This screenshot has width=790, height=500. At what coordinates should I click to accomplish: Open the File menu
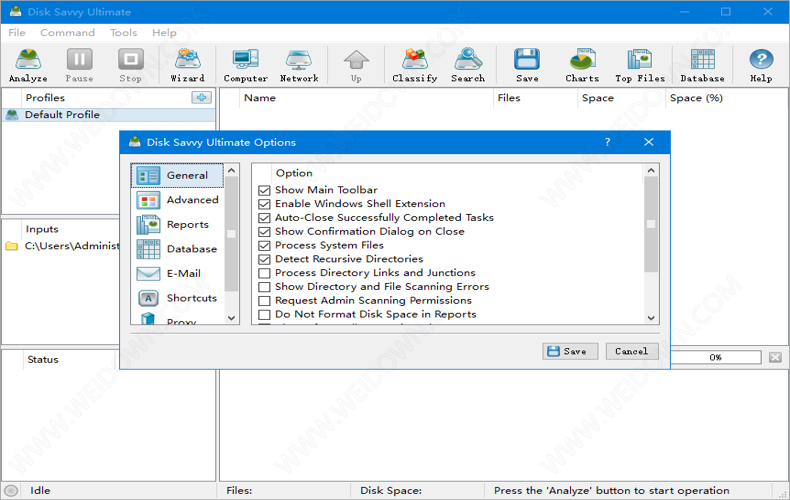pyautogui.click(x=17, y=33)
